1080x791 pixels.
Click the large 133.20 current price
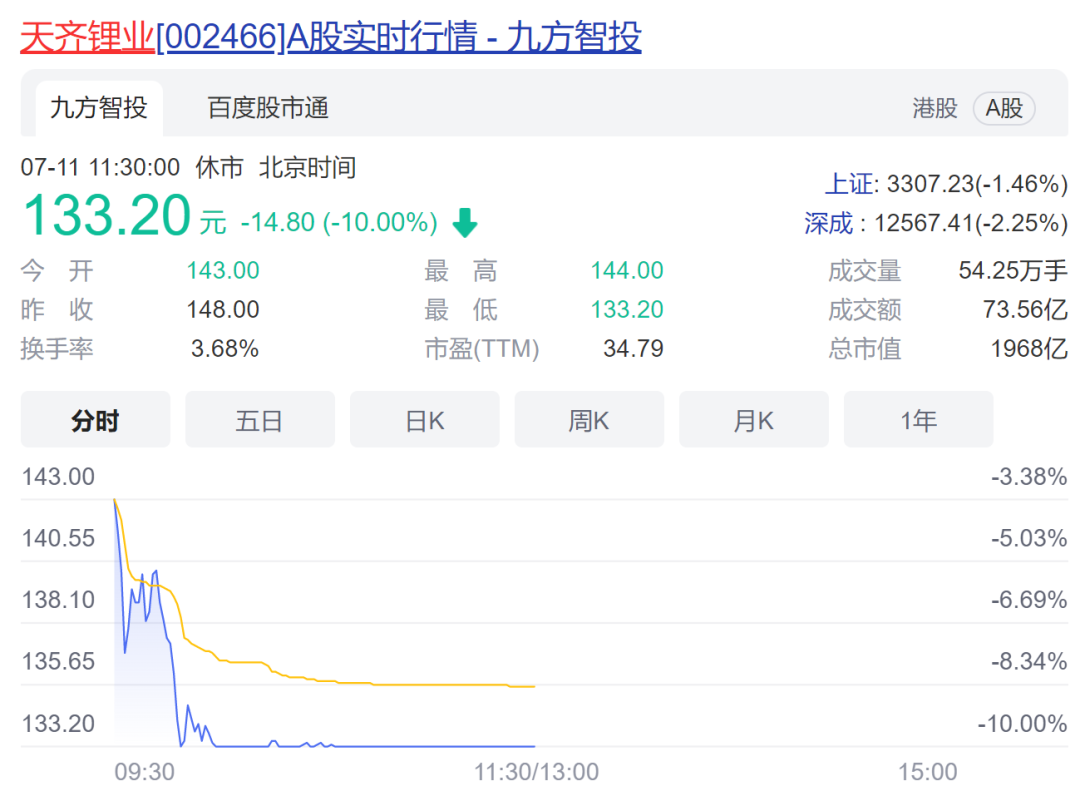(x=106, y=216)
